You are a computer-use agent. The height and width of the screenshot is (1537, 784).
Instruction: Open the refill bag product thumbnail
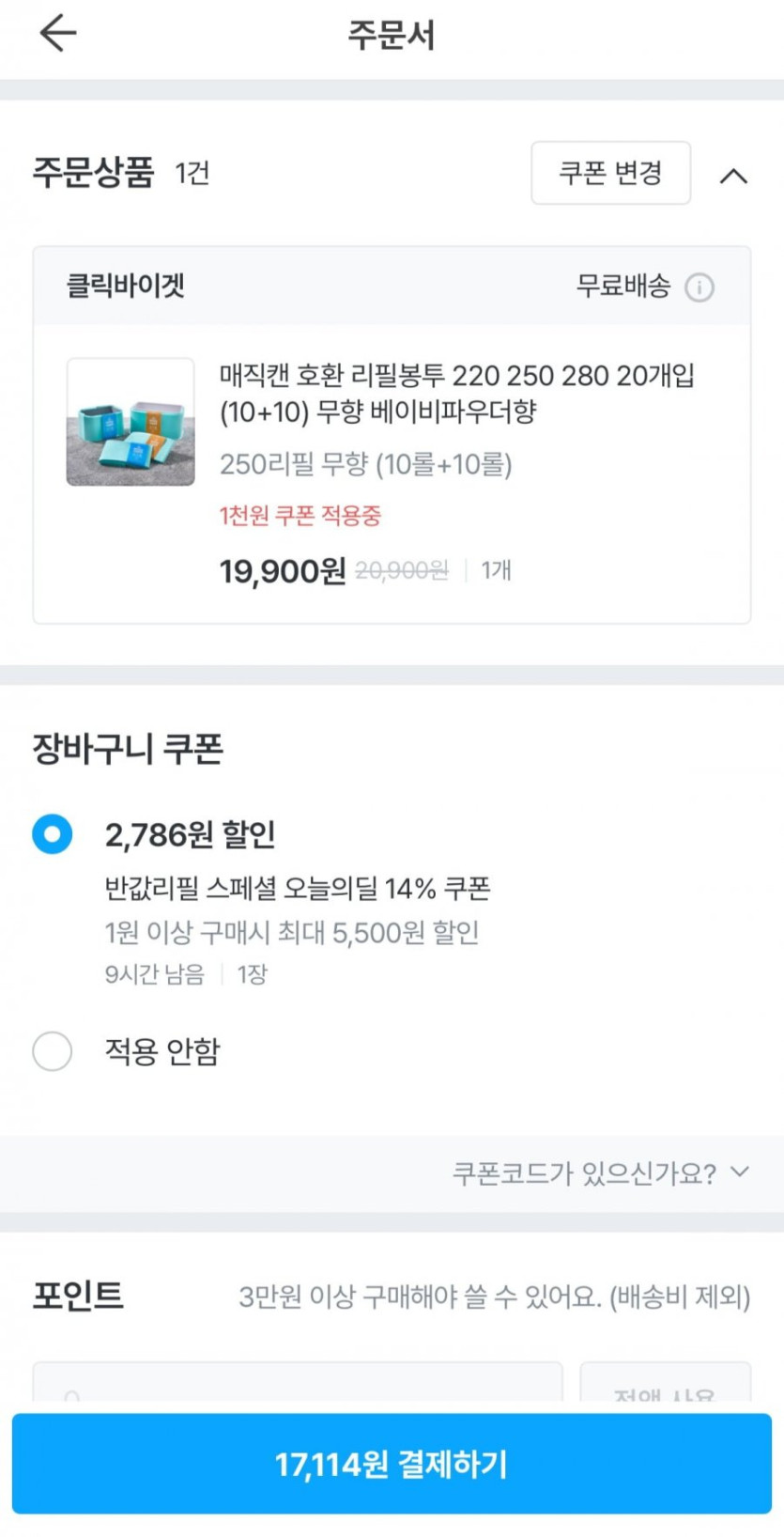coord(131,422)
